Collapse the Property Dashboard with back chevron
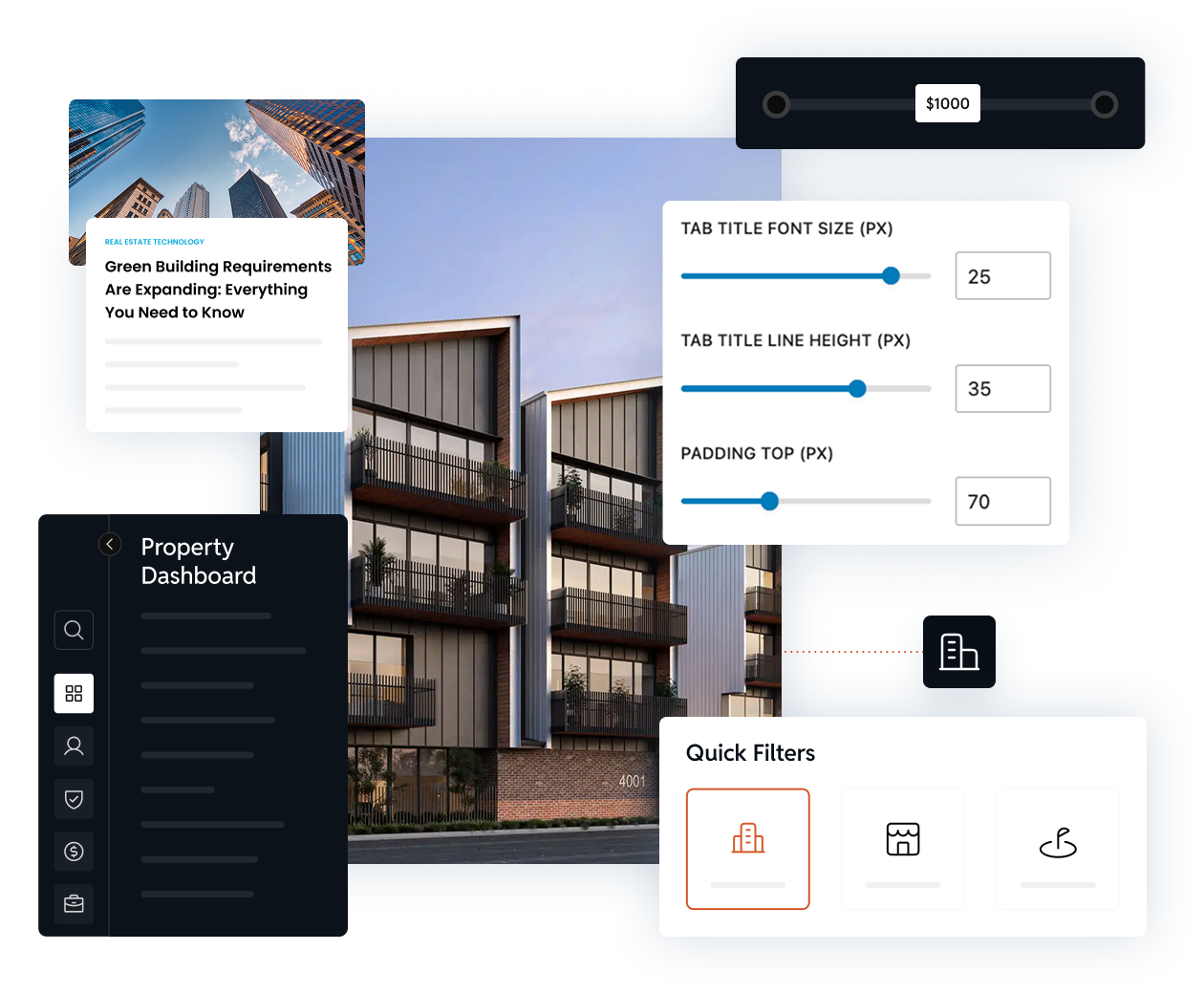 (110, 544)
